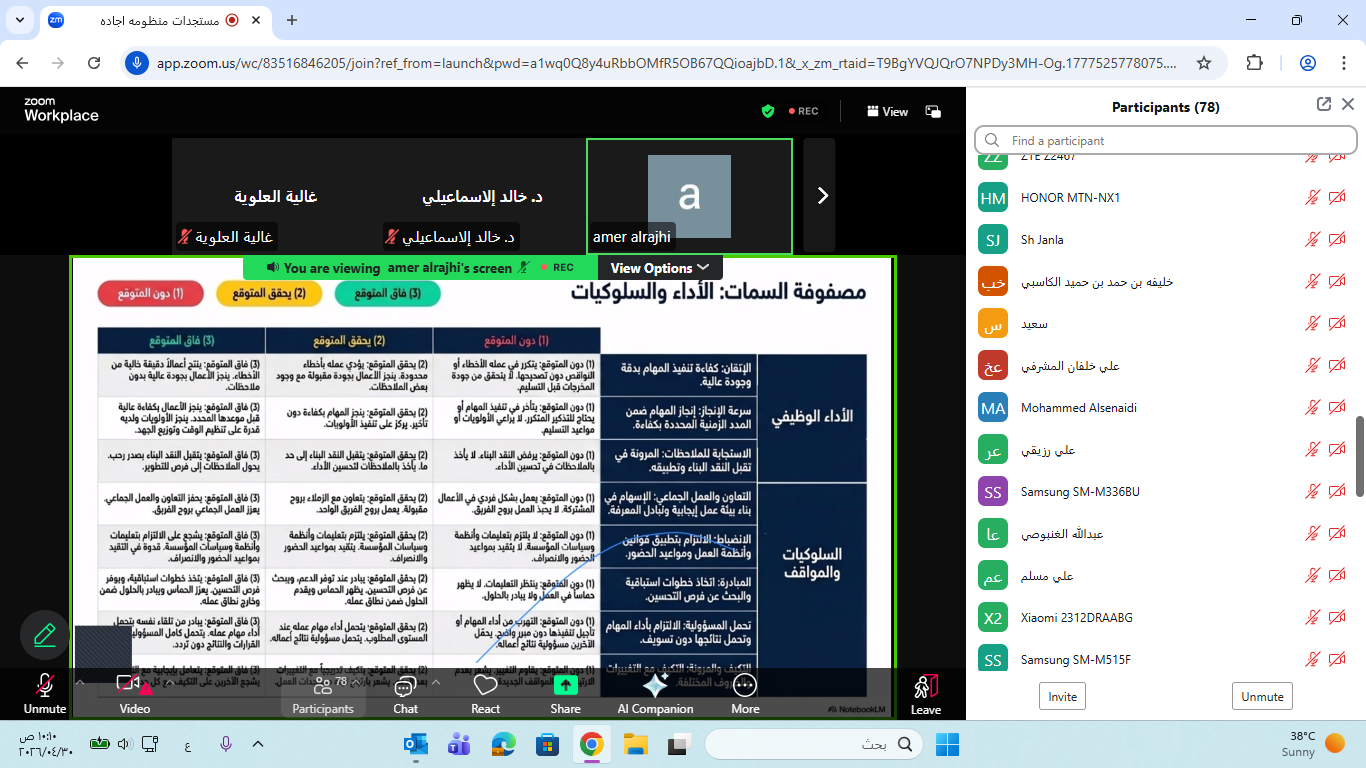The height and width of the screenshot is (768, 1366).
Task: Select participant علي خلفان المشرفي
Action: tap(1164, 366)
